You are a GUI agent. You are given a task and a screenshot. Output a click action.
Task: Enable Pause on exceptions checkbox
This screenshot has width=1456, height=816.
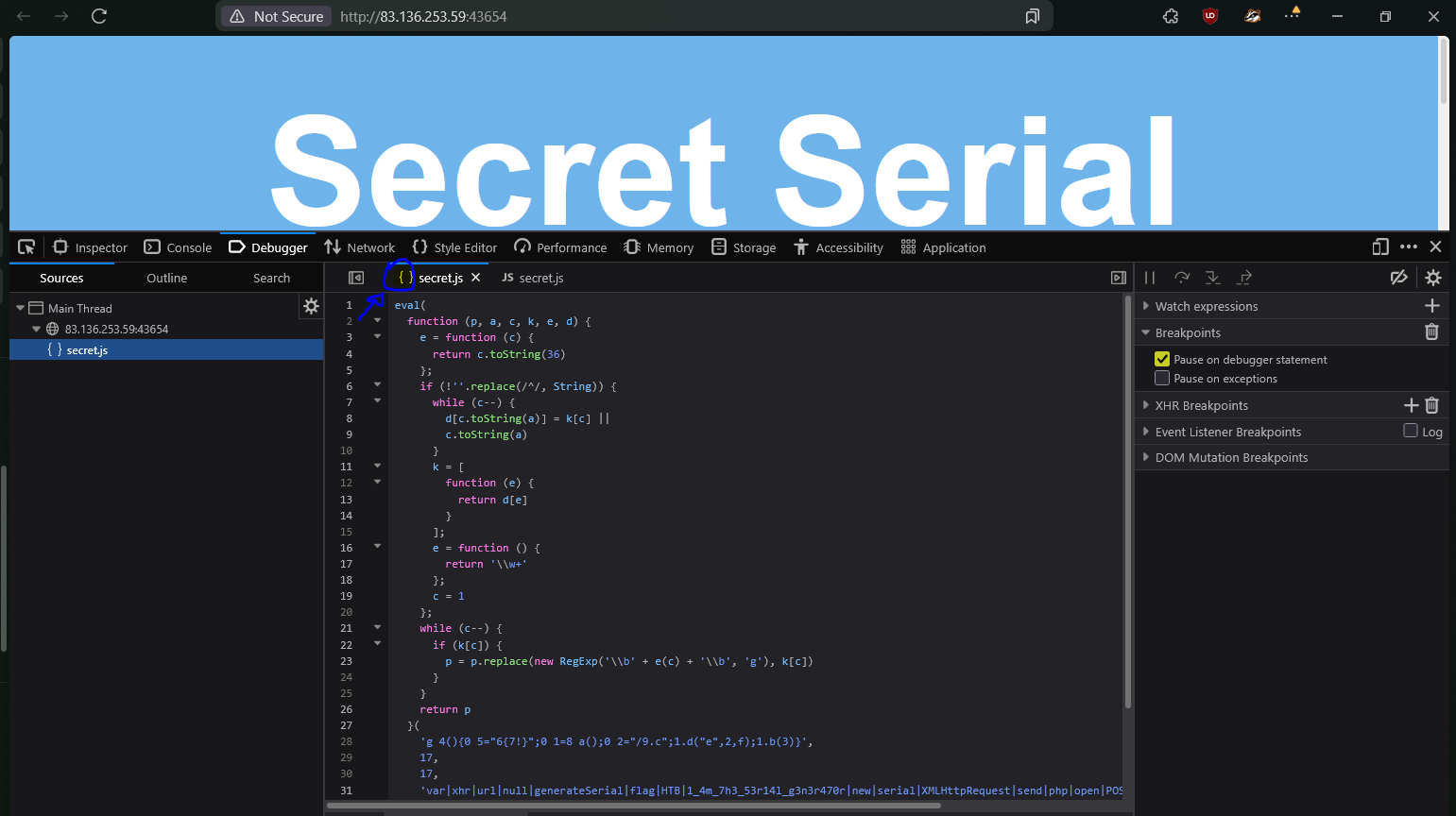click(x=1162, y=379)
